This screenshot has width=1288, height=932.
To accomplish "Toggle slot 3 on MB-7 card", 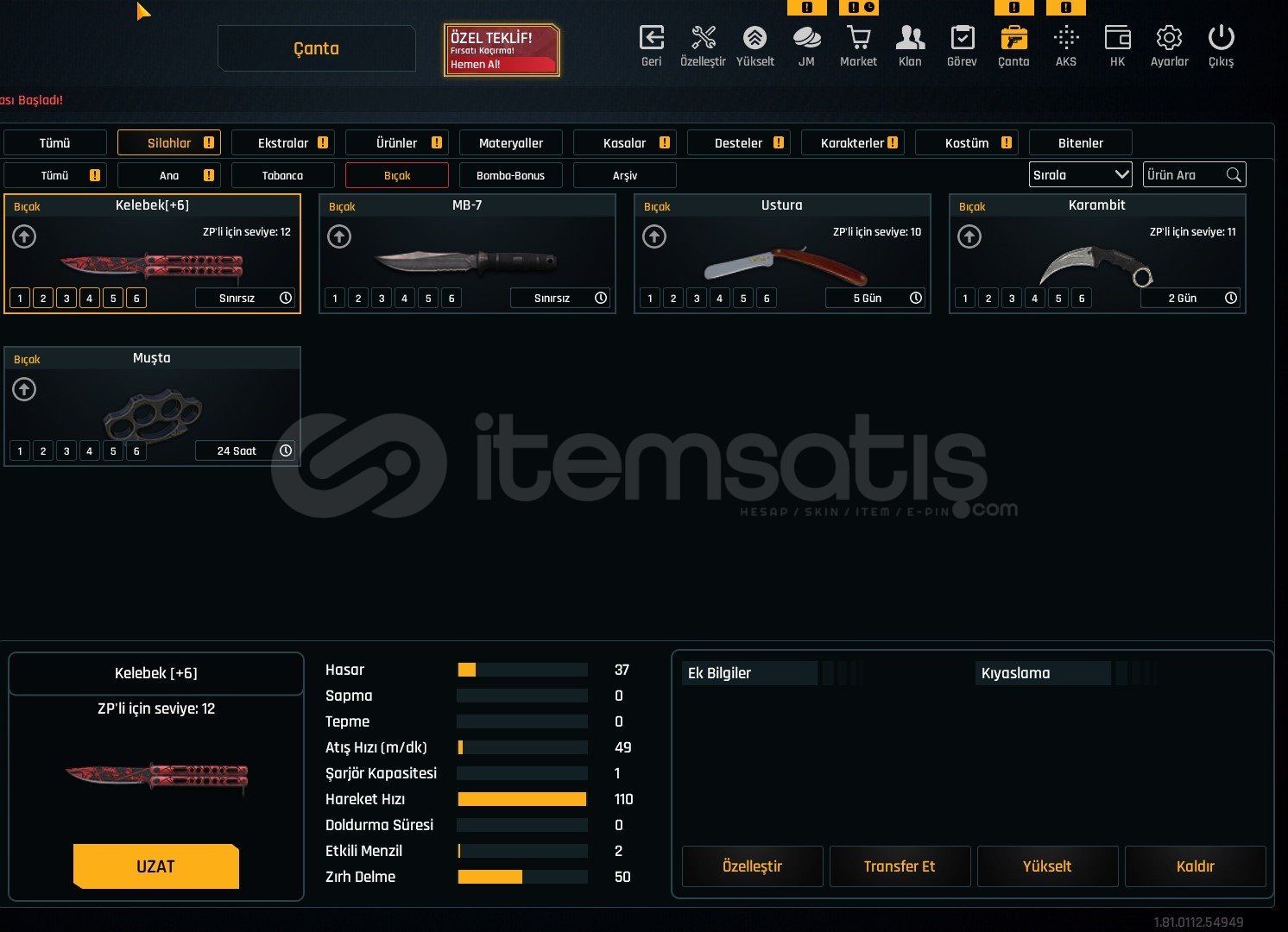I will pyautogui.click(x=382, y=299).
